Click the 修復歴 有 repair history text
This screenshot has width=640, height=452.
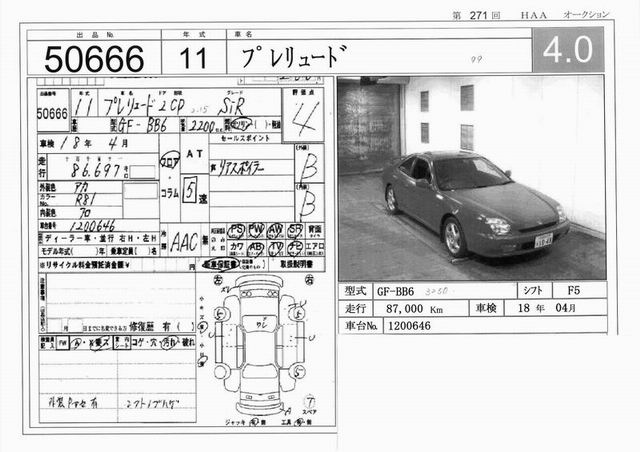[x=162, y=326]
